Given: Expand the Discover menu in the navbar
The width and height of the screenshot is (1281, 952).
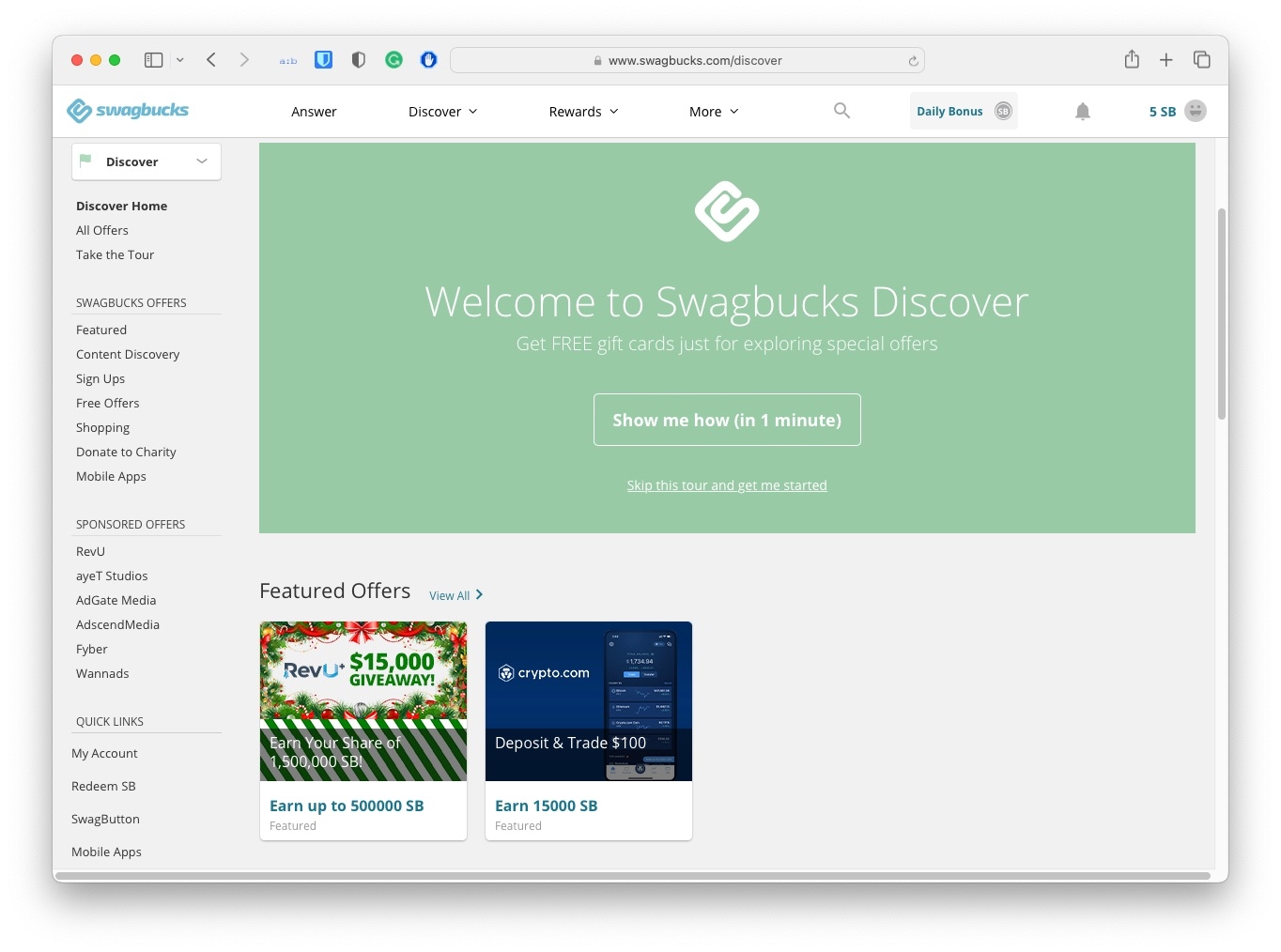Looking at the screenshot, I should pyautogui.click(x=443, y=112).
